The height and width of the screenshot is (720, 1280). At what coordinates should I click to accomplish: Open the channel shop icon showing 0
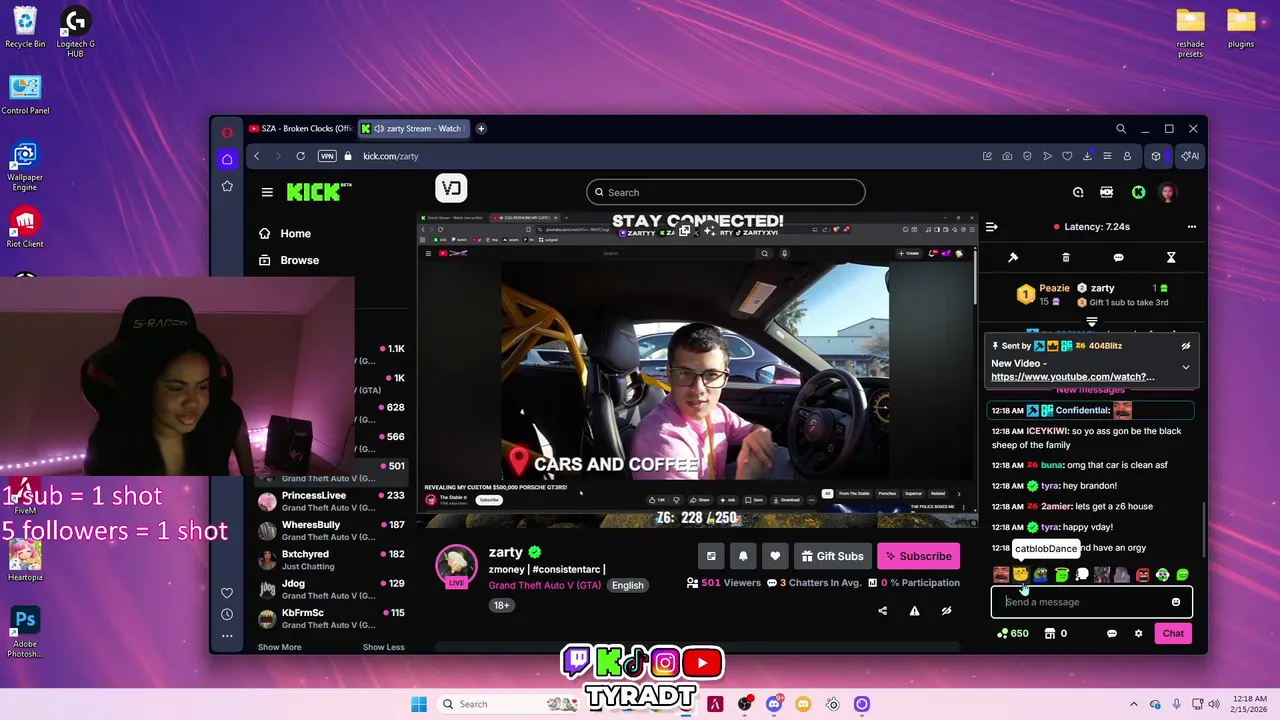(1056, 633)
